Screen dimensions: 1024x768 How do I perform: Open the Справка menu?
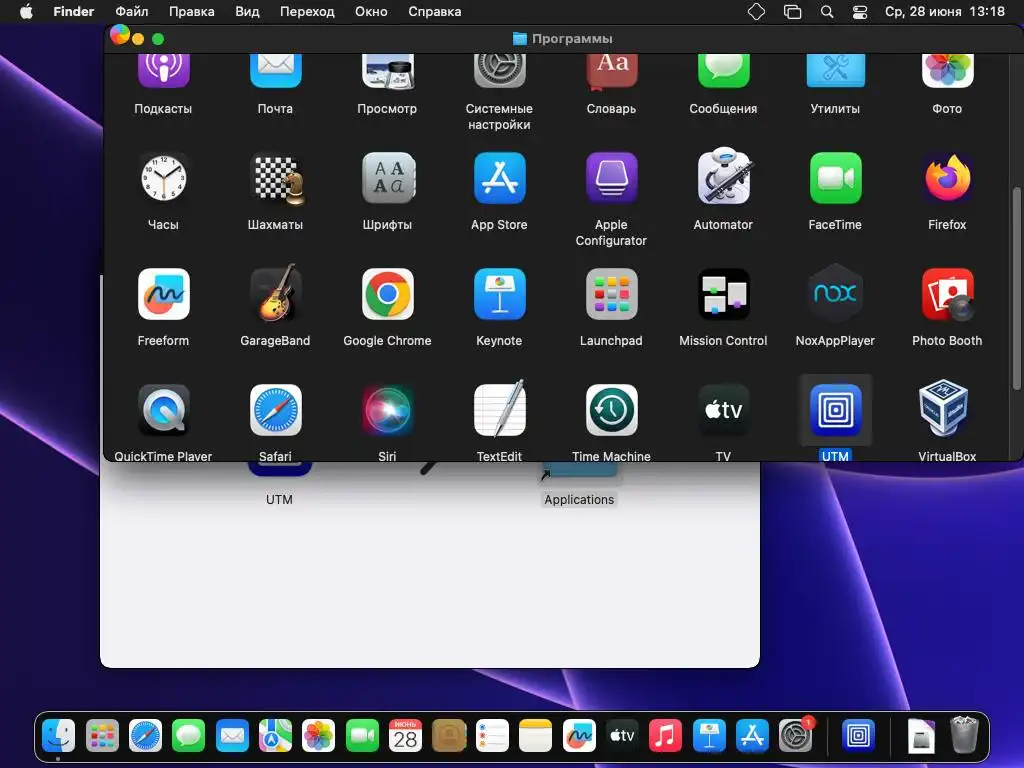click(x=435, y=12)
